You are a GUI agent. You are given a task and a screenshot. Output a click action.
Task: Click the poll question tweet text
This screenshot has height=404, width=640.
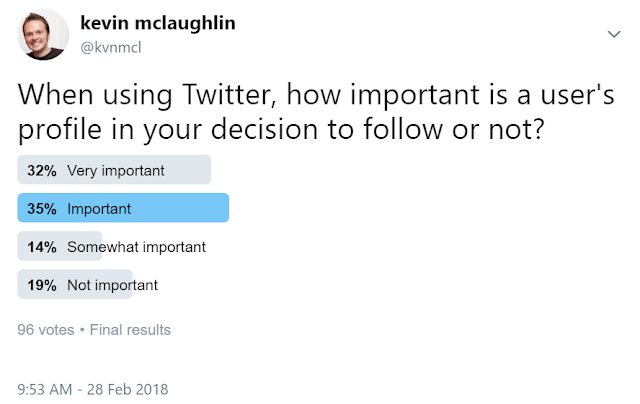[x=300, y=114]
